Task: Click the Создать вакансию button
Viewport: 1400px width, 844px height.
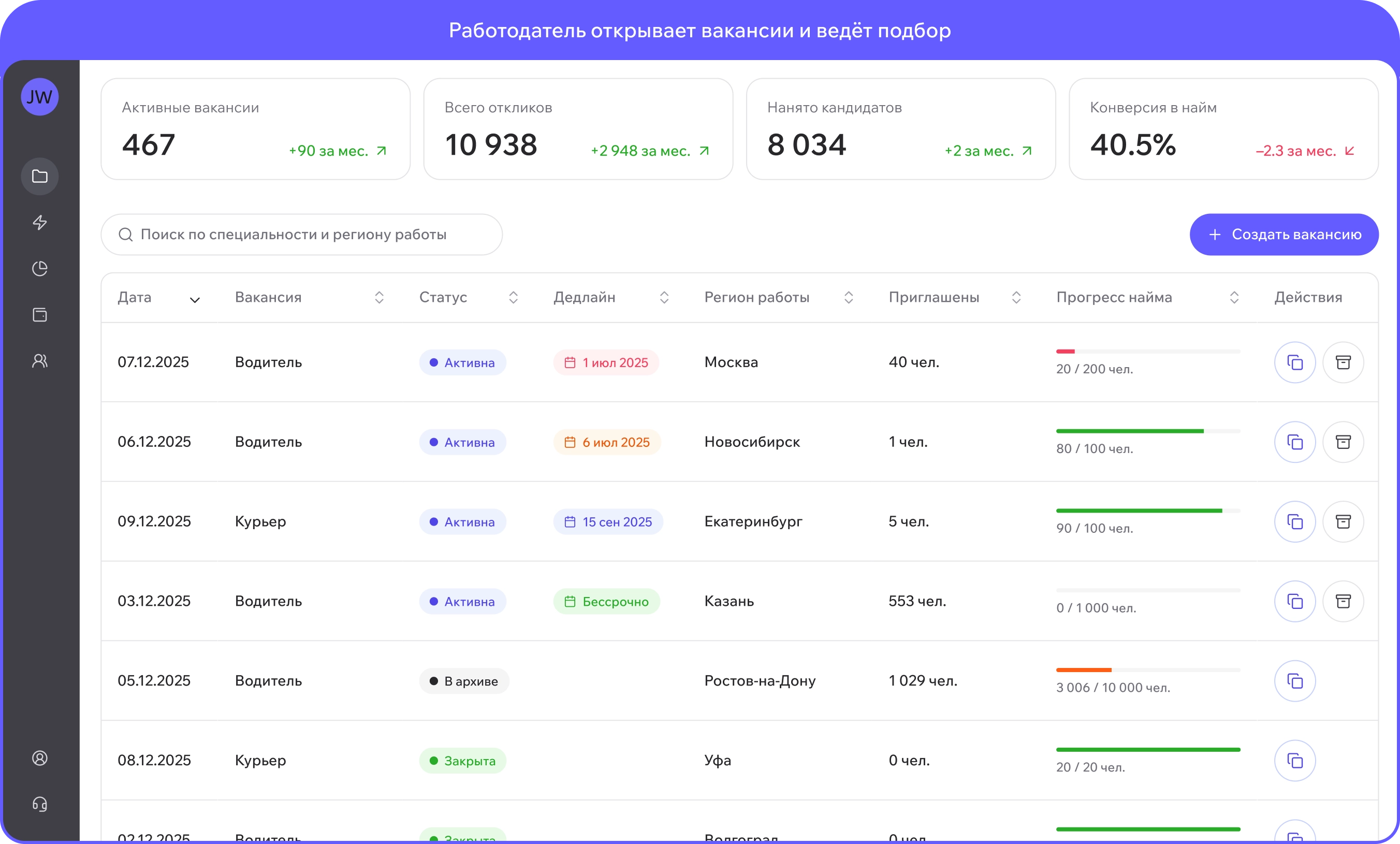Action: tap(1284, 234)
